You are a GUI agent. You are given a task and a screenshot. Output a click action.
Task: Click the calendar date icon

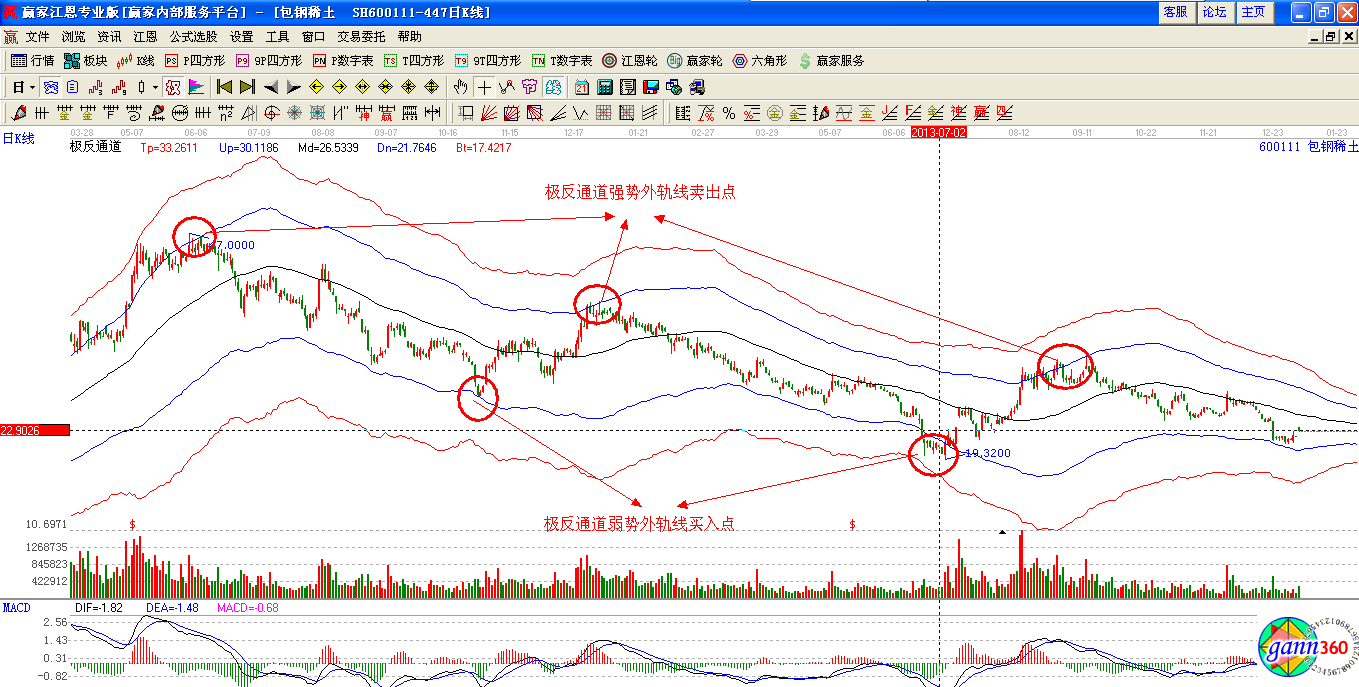(581, 87)
